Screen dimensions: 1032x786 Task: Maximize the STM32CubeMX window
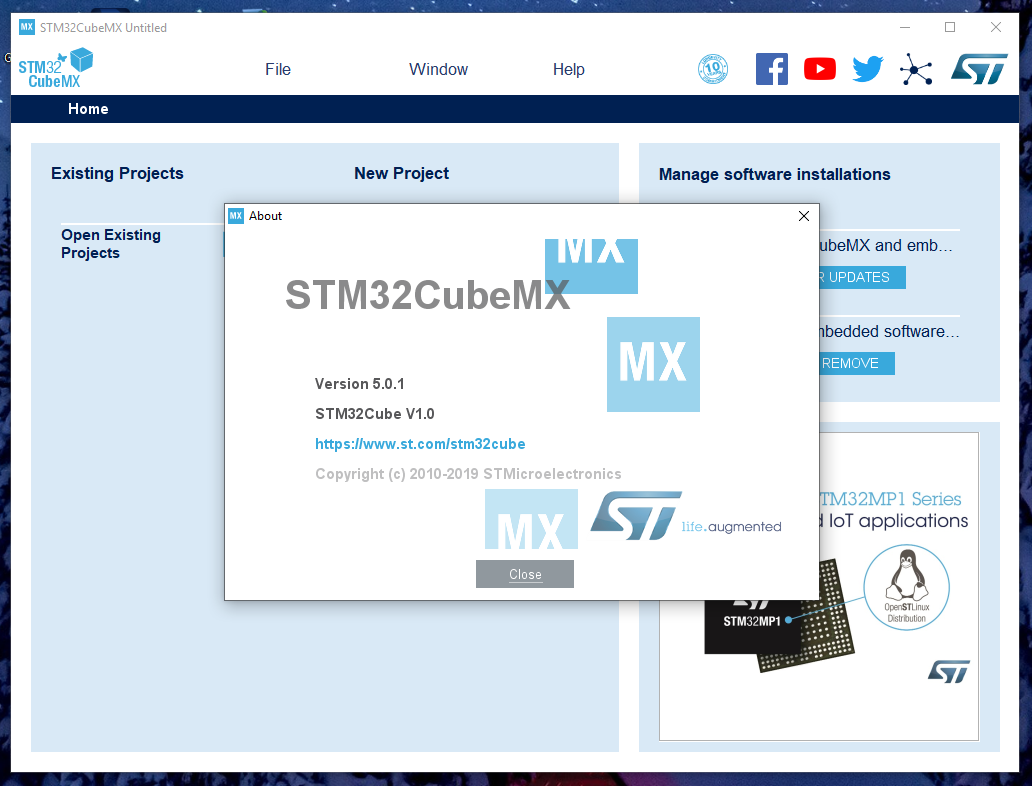[x=950, y=27]
